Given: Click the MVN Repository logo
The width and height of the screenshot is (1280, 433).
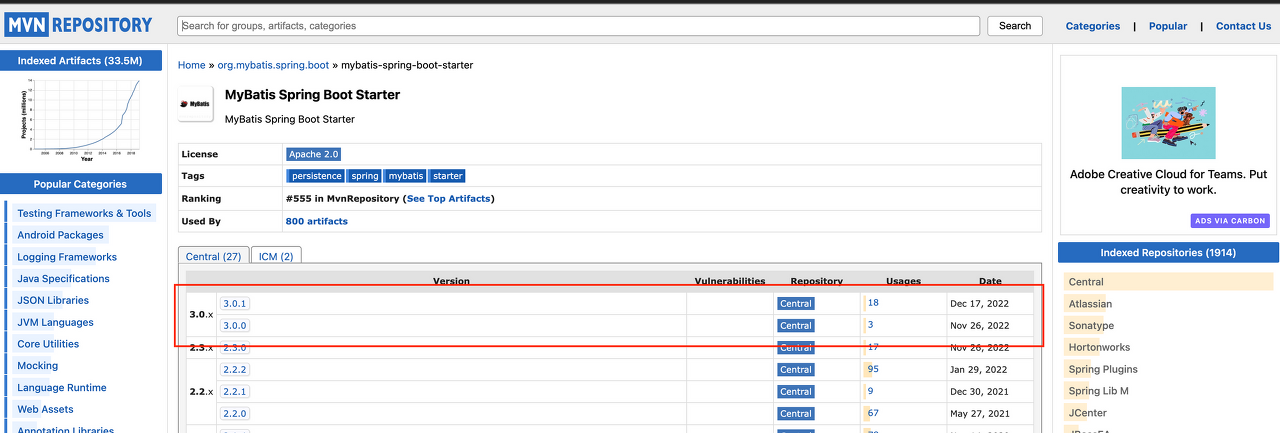Looking at the screenshot, I should [80, 25].
